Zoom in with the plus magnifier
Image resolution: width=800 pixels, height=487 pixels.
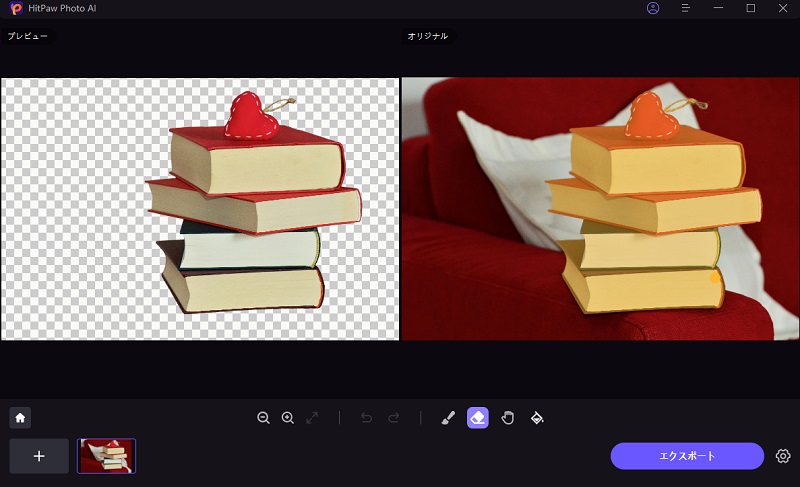point(288,418)
